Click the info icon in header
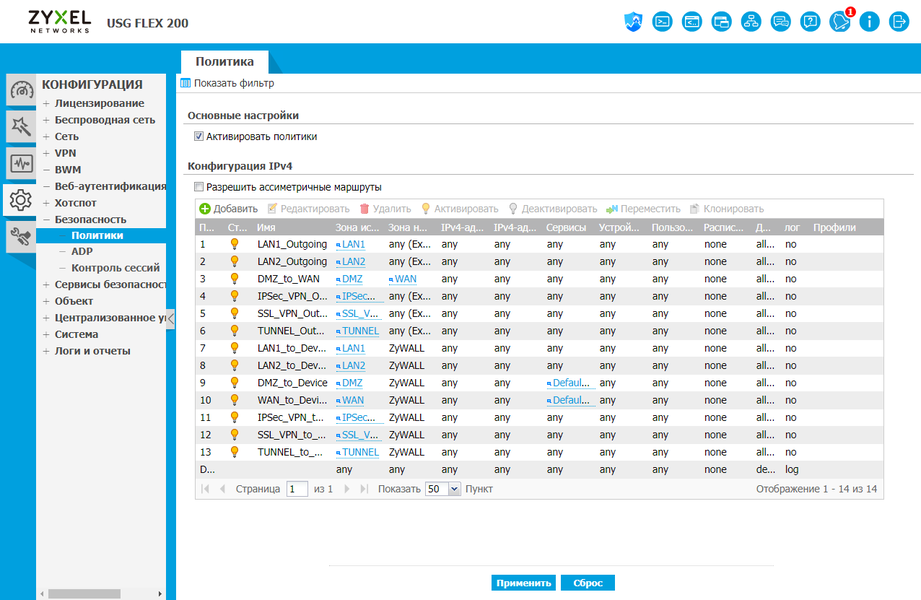 pos(869,22)
